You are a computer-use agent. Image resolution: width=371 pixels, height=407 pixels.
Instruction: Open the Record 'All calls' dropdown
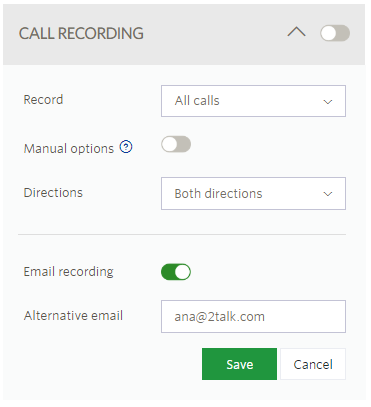[x=253, y=101]
